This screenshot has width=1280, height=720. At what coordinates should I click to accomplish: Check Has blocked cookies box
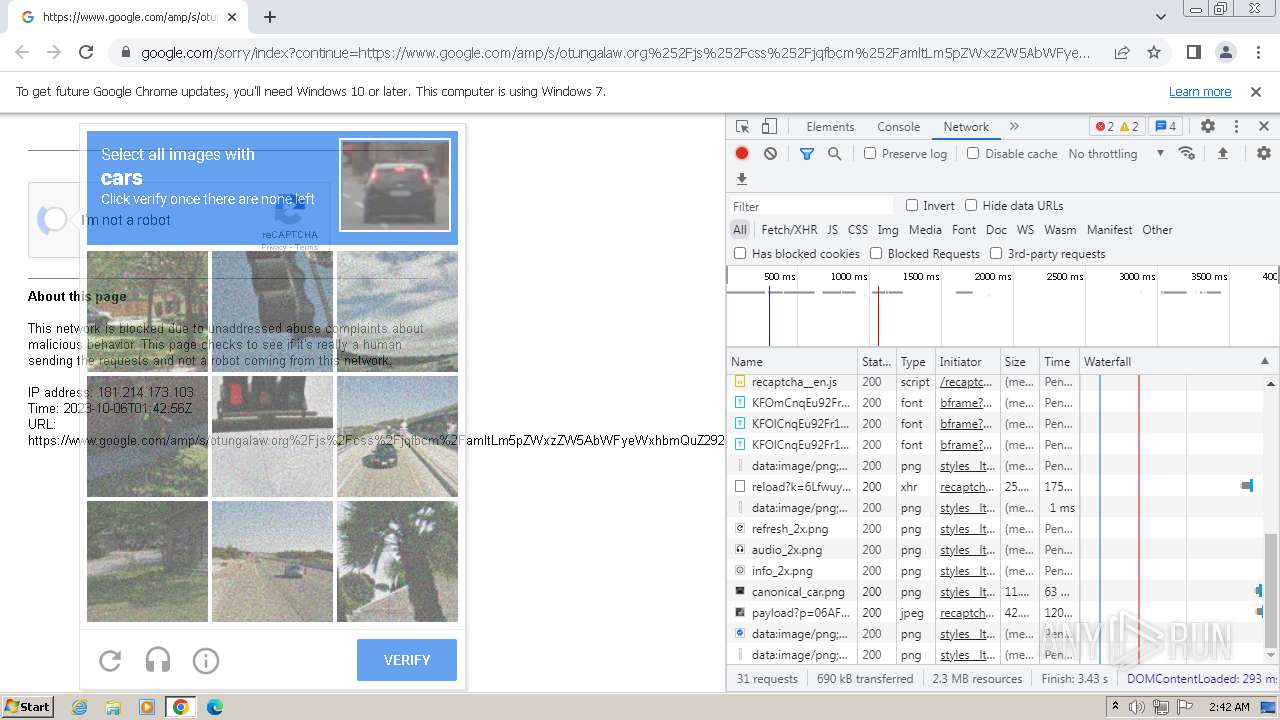740,253
